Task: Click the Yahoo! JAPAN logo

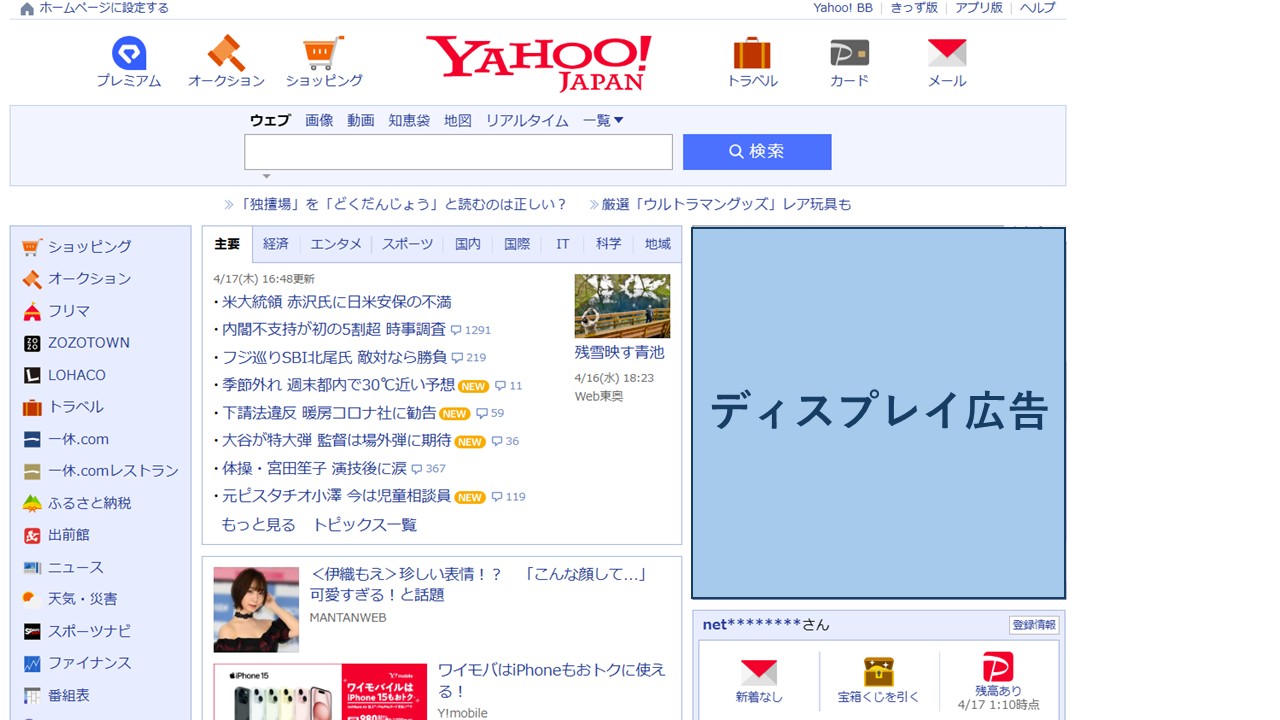Action: tap(538, 63)
